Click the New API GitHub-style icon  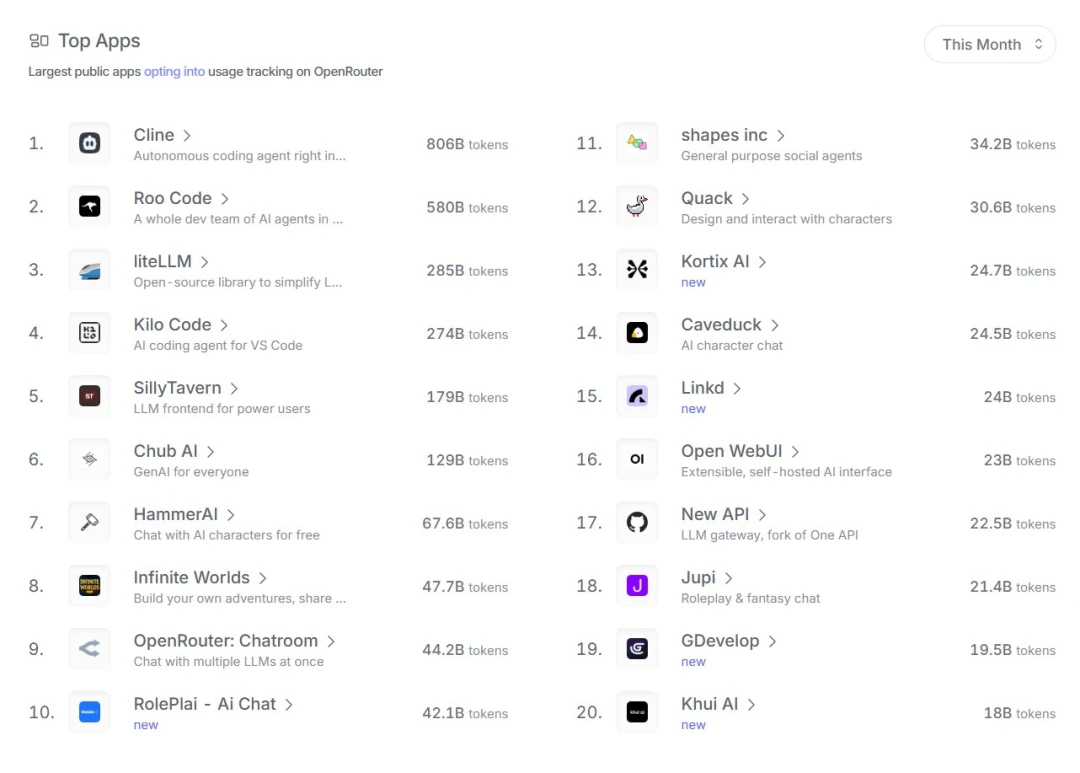pos(637,522)
